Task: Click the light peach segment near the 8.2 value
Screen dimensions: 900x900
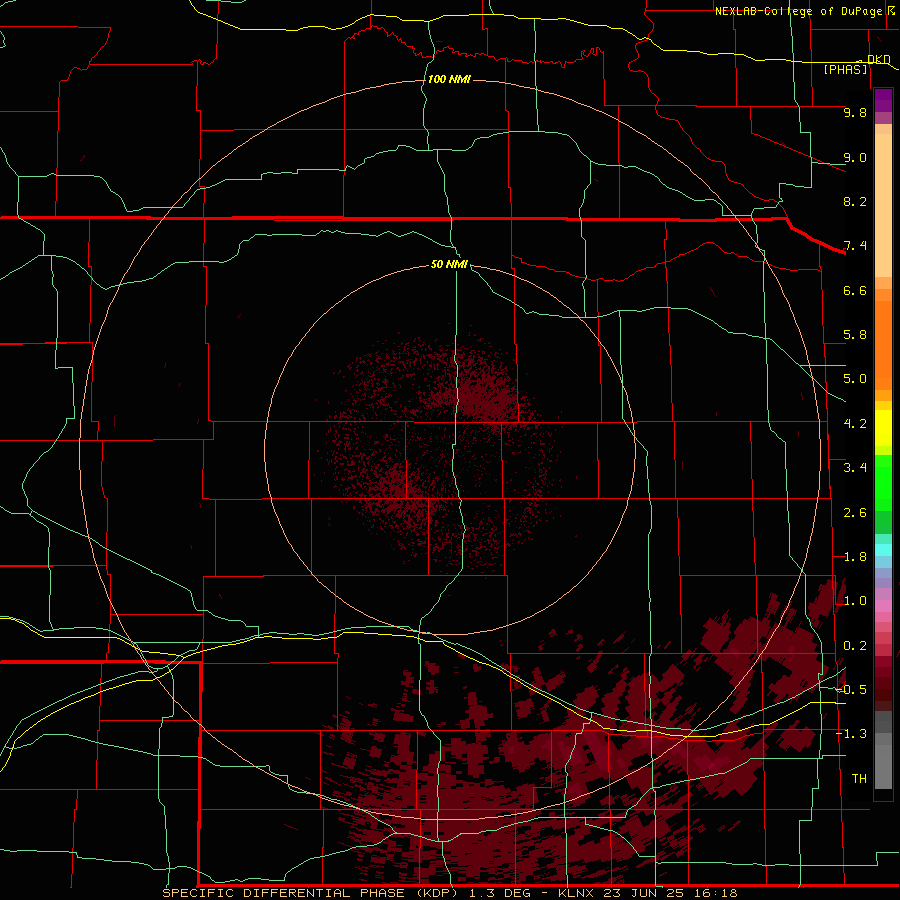Action: 883,205
